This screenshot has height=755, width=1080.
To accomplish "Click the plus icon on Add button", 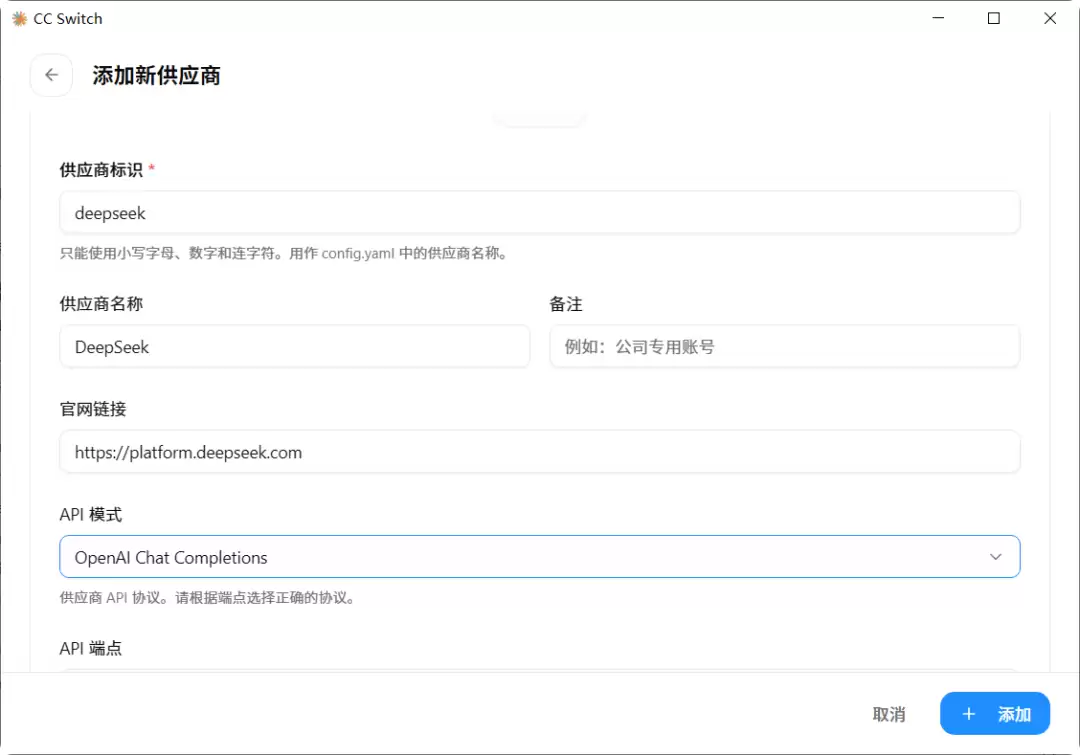I will pos(968,714).
